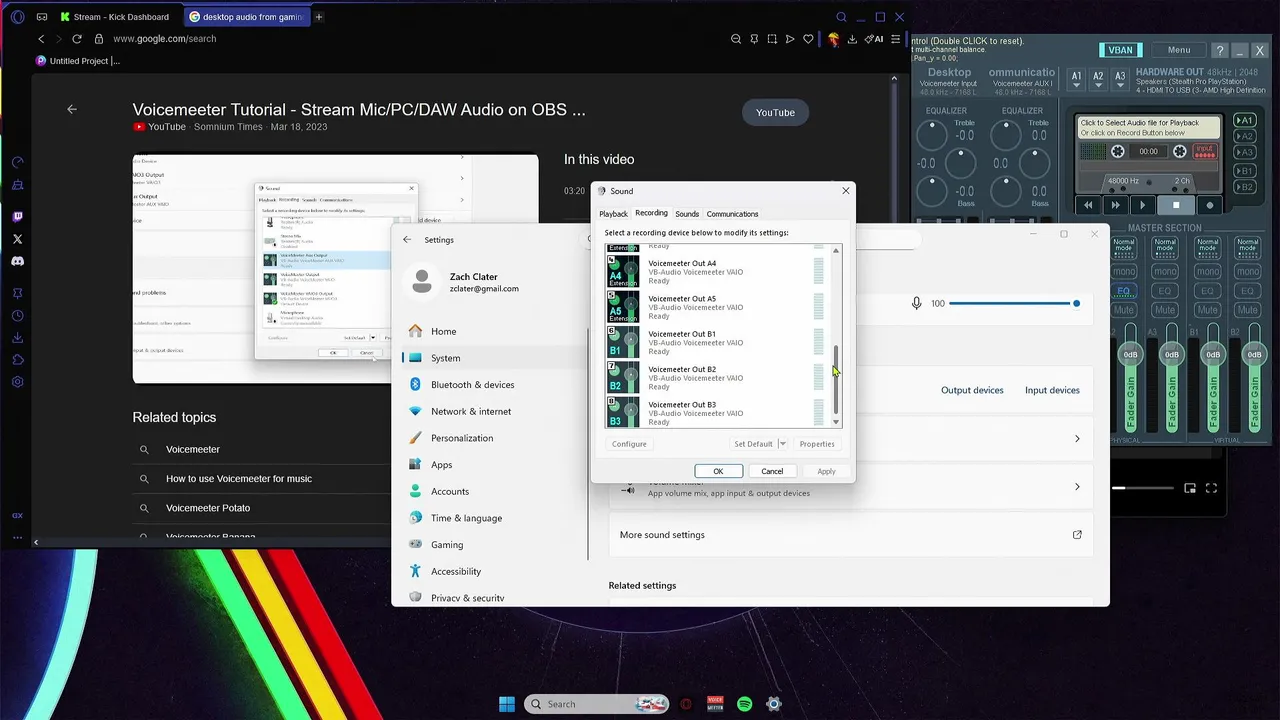Viewport: 1280px width, 720px height.
Task: Toggle recorder routing to bus A3
Action: [x=1244, y=153]
